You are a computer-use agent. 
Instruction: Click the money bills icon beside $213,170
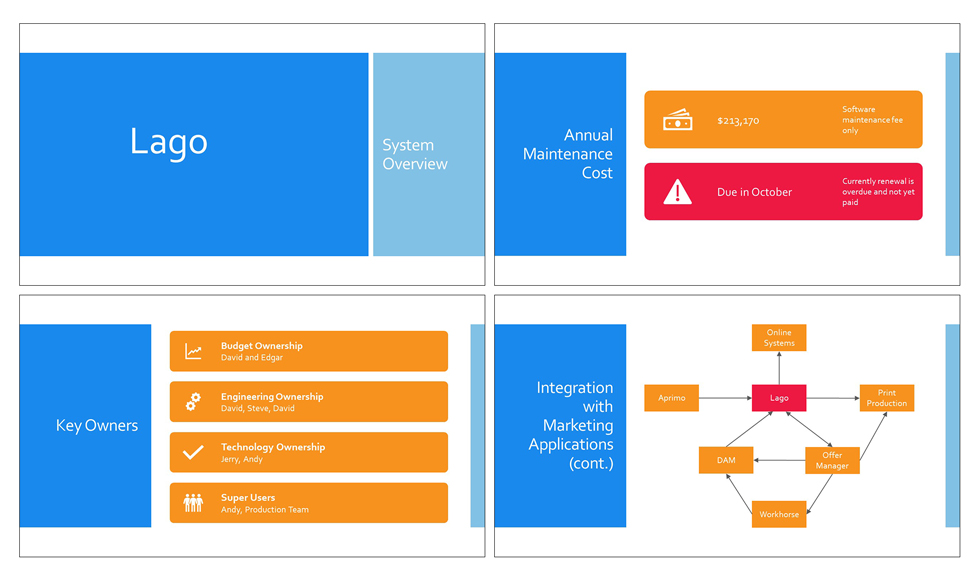click(677, 119)
